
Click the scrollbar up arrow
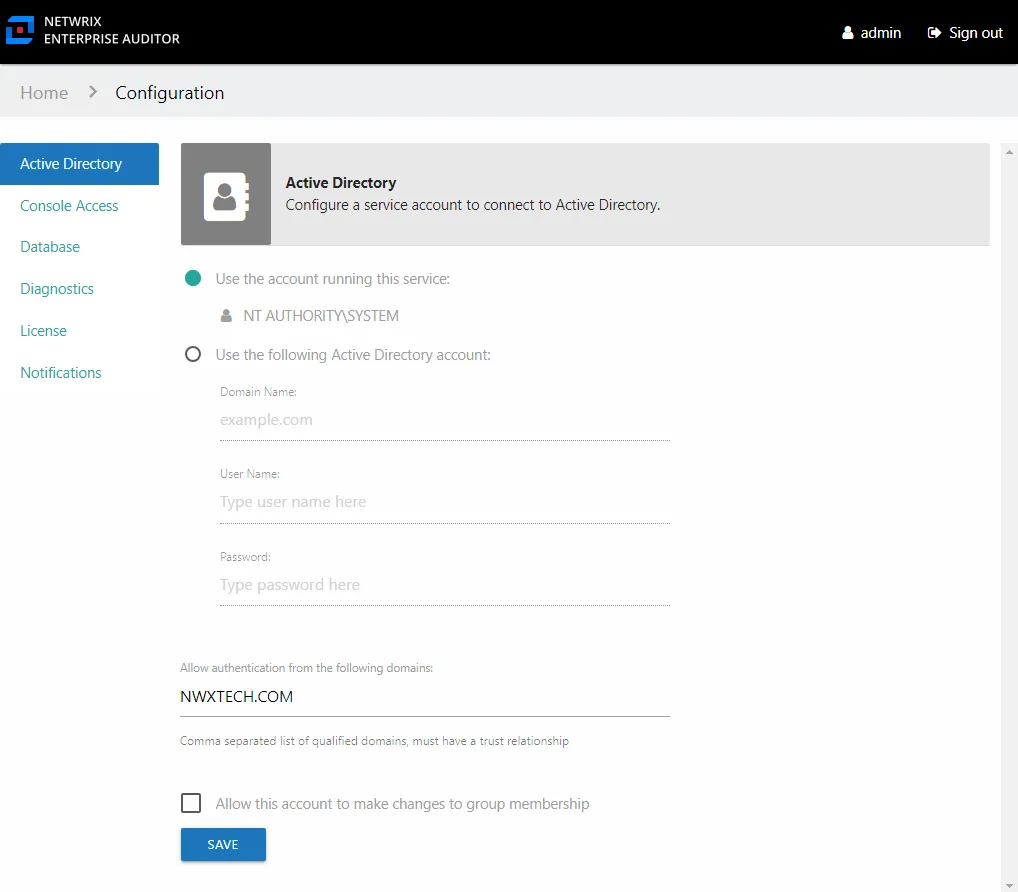click(x=1009, y=152)
